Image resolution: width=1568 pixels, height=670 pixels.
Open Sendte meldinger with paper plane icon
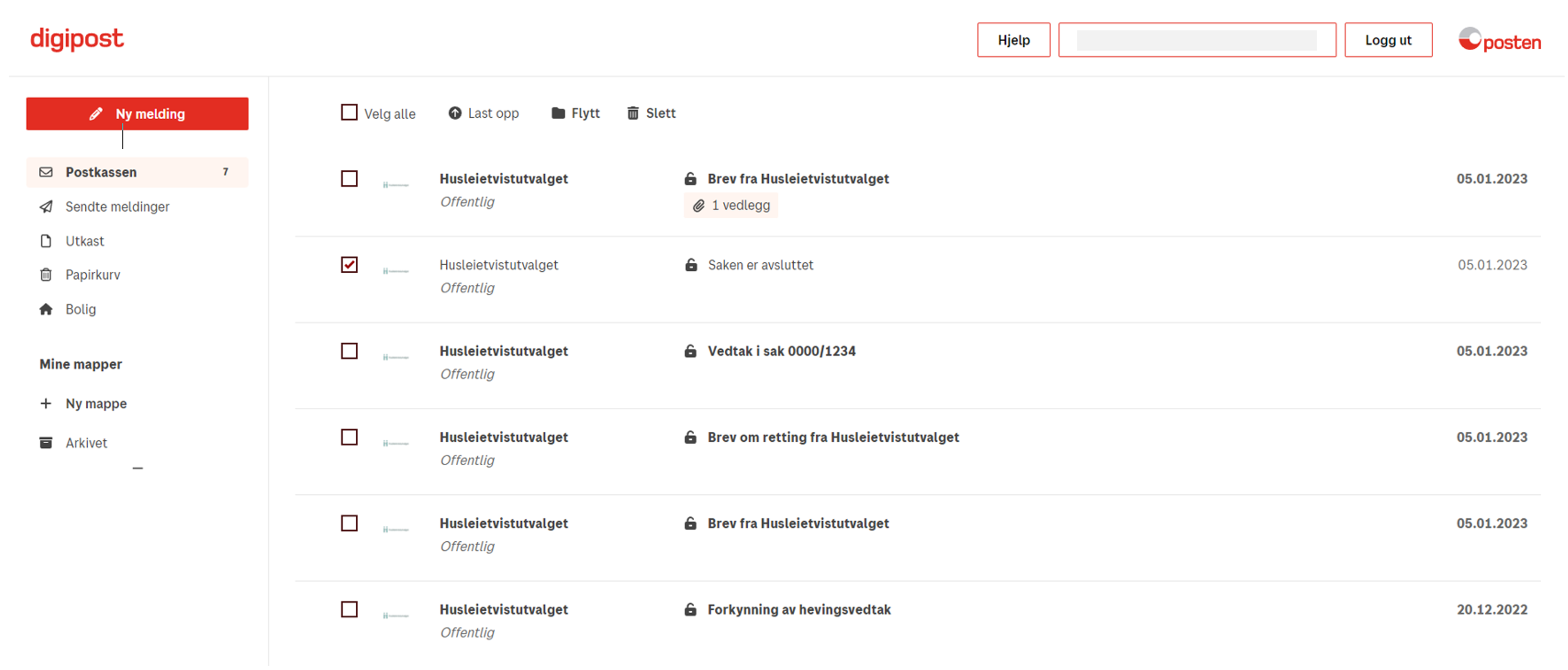pyautogui.click(x=117, y=206)
